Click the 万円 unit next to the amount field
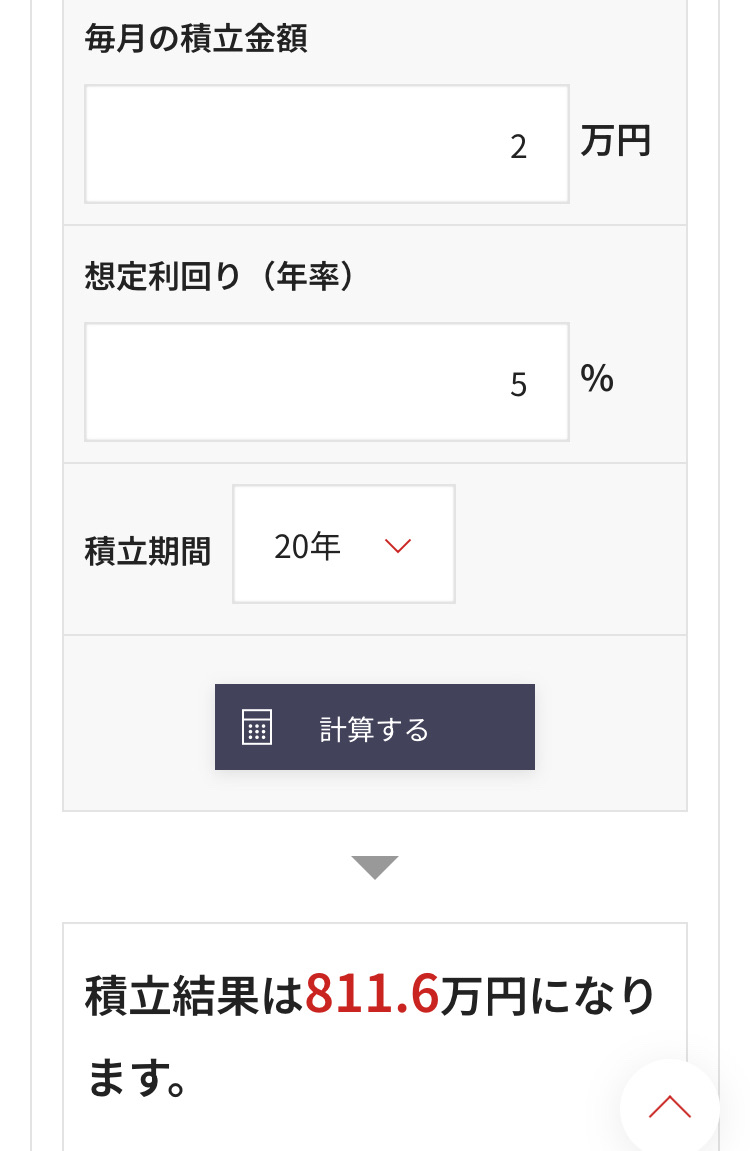The height and width of the screenshot is (1151, 750). pos(615,142)
